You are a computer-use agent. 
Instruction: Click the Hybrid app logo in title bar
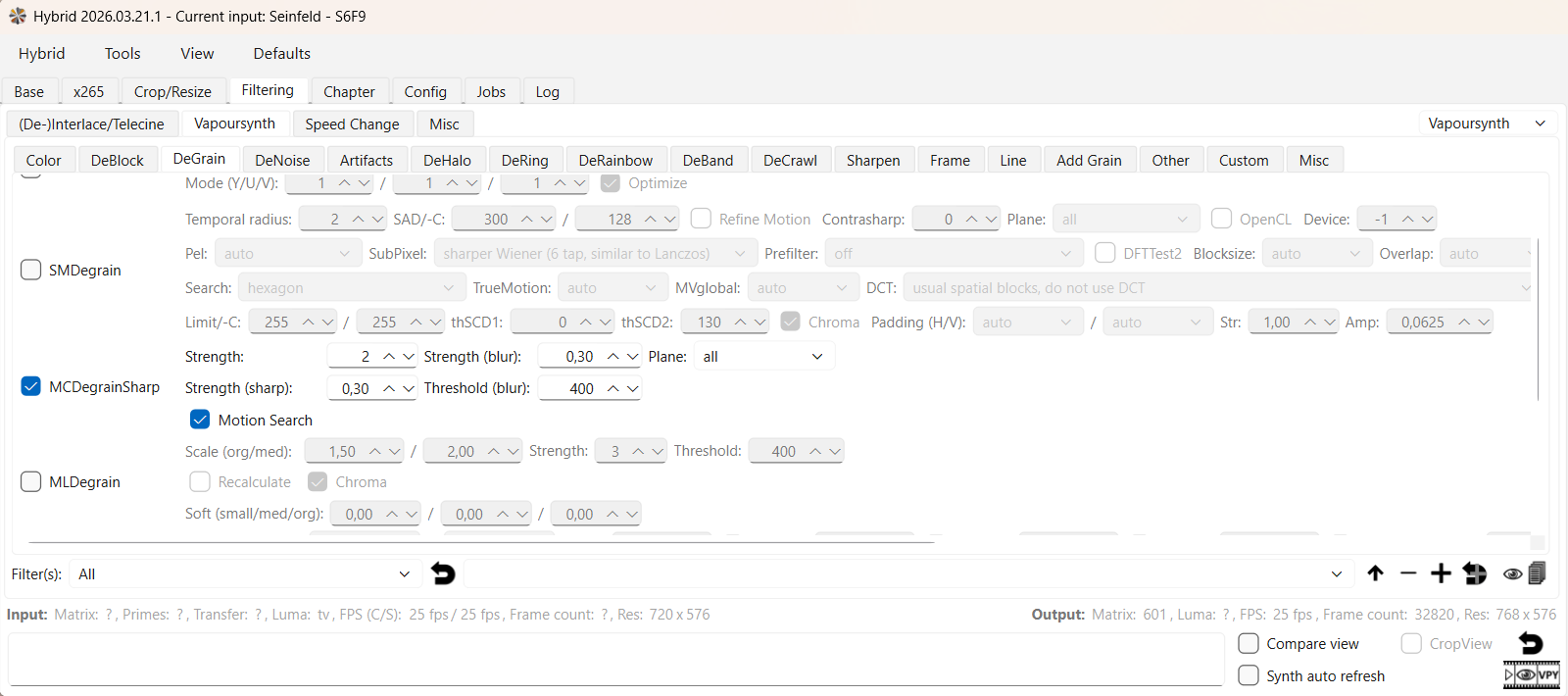18,16
